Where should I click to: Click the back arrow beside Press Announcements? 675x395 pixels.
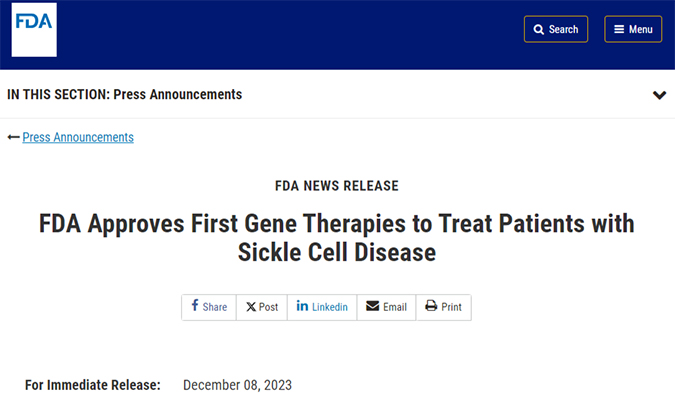click(13, 137)
